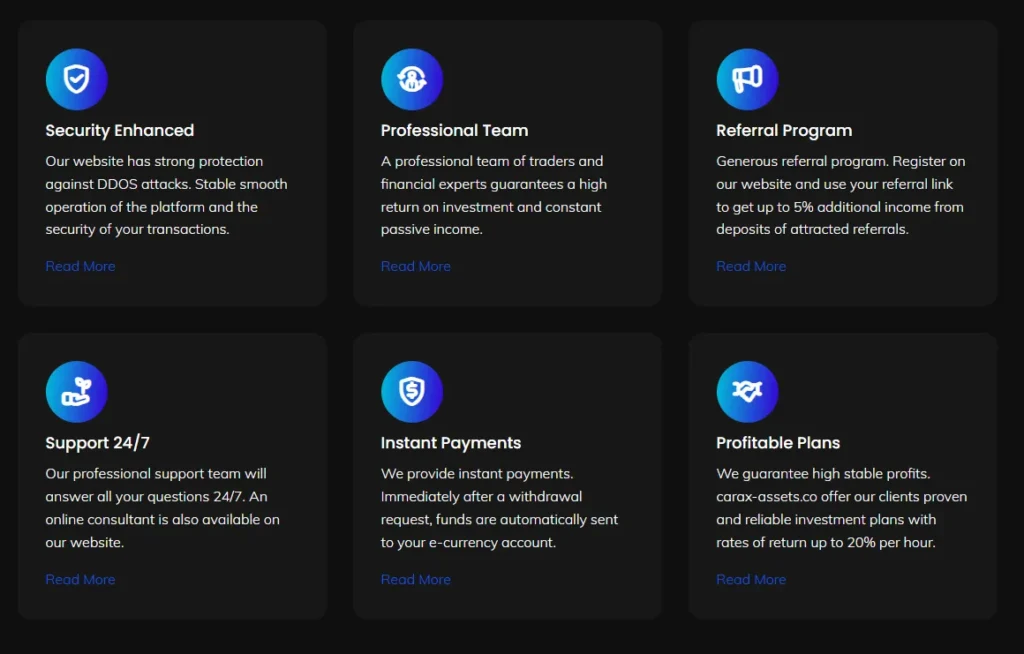1024x654 pixels.
Task: Select the Security Enhanced heading
Action: [x=120, y=130]
